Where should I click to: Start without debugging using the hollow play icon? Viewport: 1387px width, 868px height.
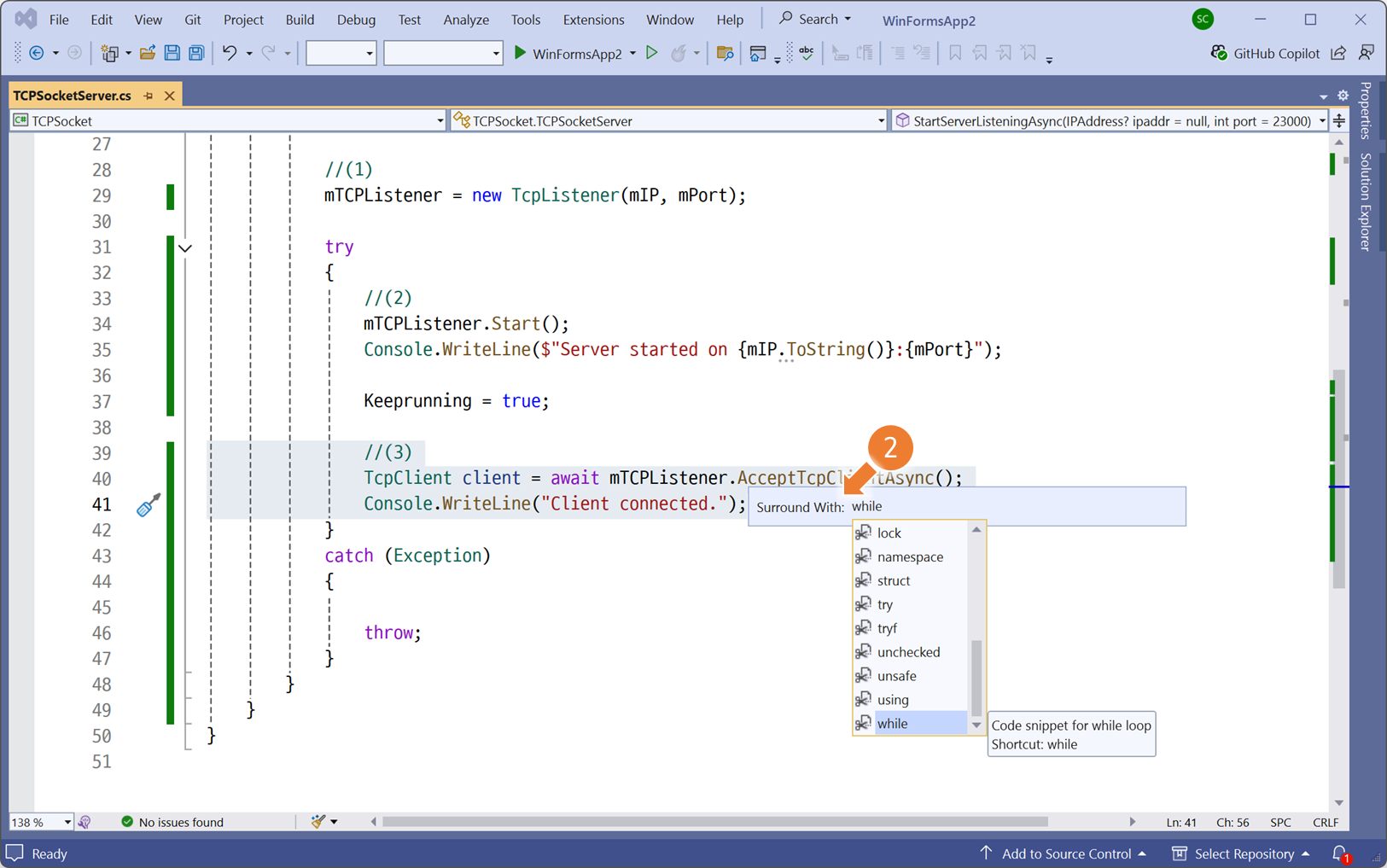tap(652, 53)
